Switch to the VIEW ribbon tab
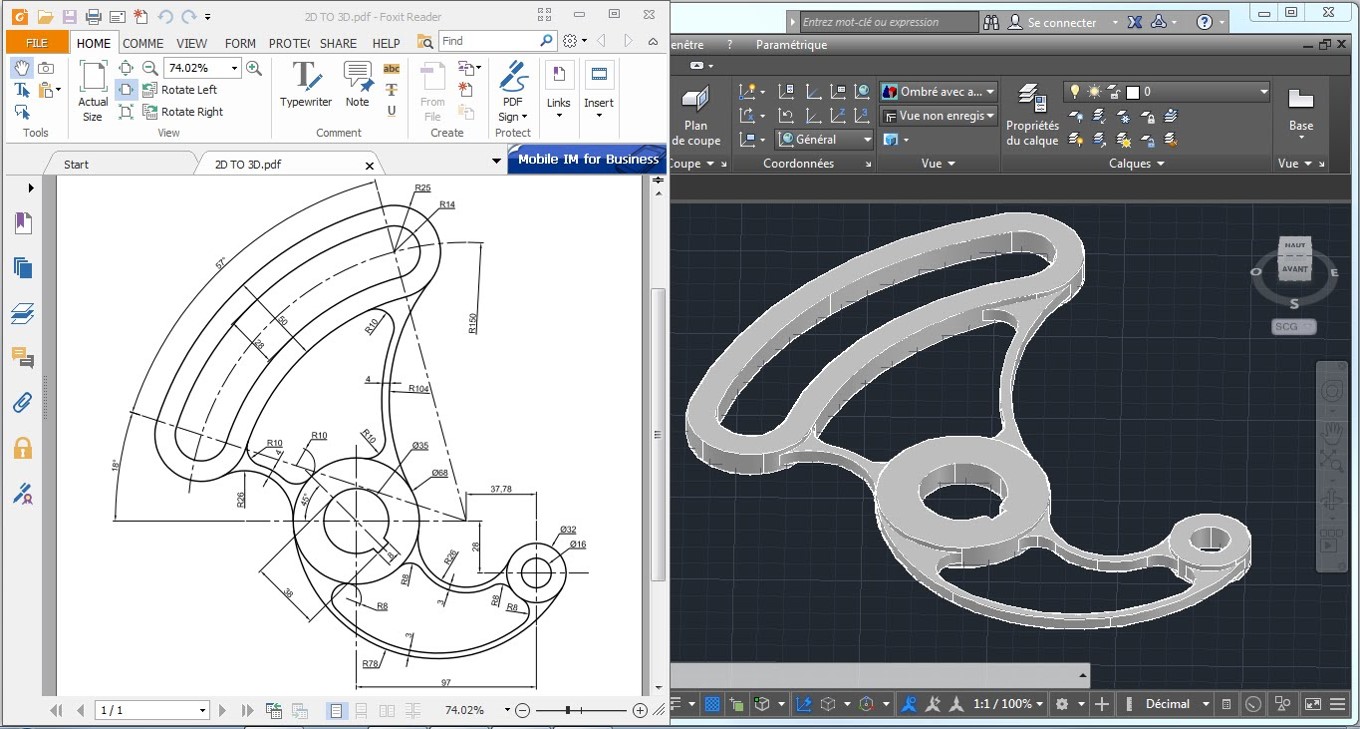 [x=192, y=43]
